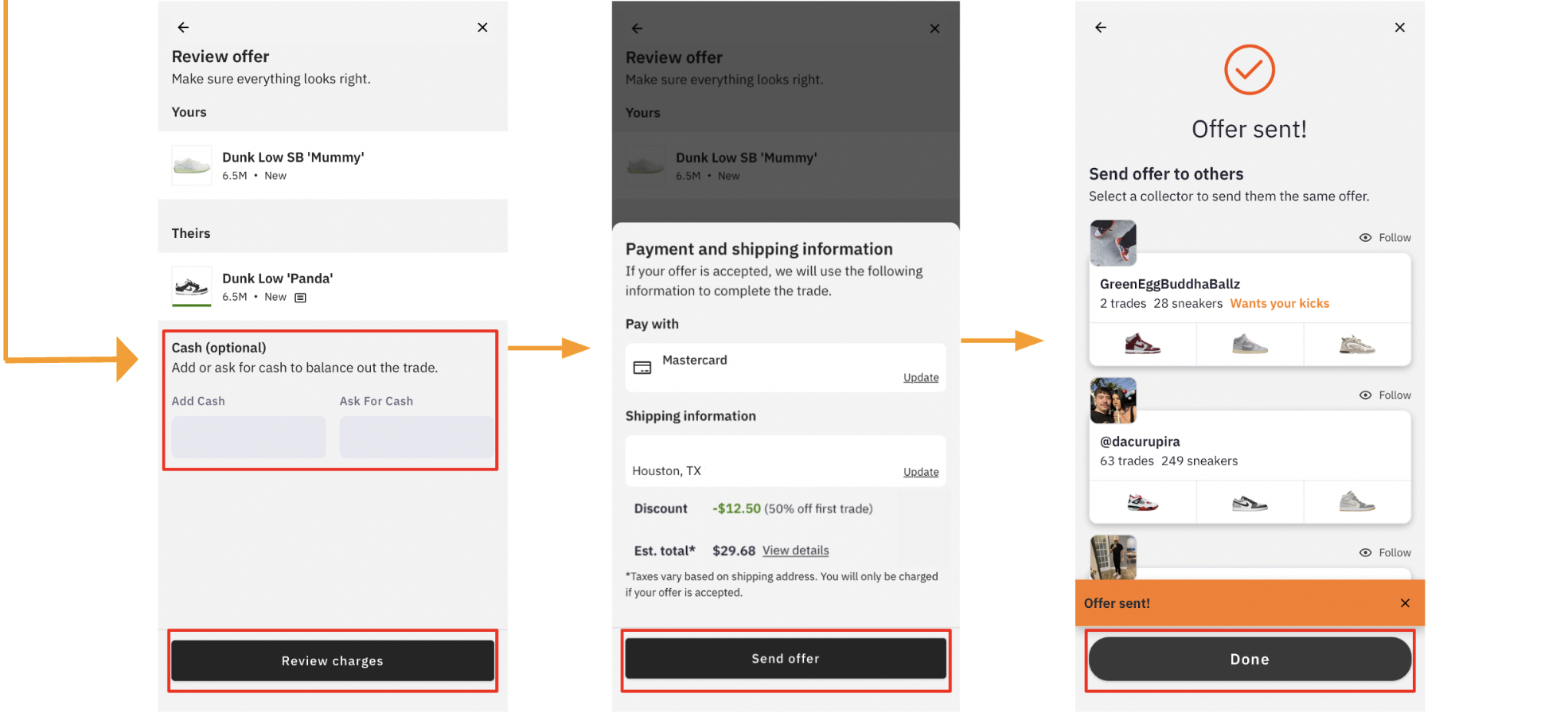Click the Ask For Cash input field

pos(416,437)
